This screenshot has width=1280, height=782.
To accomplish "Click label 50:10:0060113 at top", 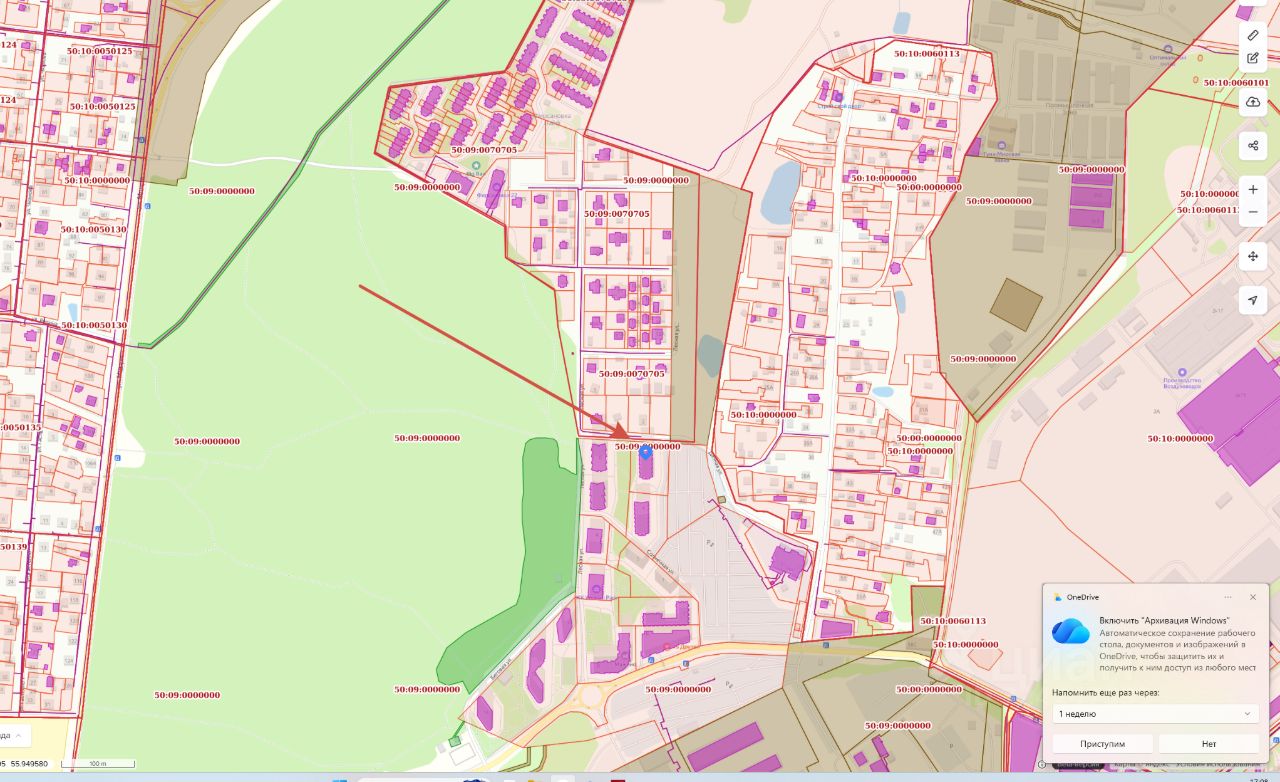I will [x=927, y=54].
